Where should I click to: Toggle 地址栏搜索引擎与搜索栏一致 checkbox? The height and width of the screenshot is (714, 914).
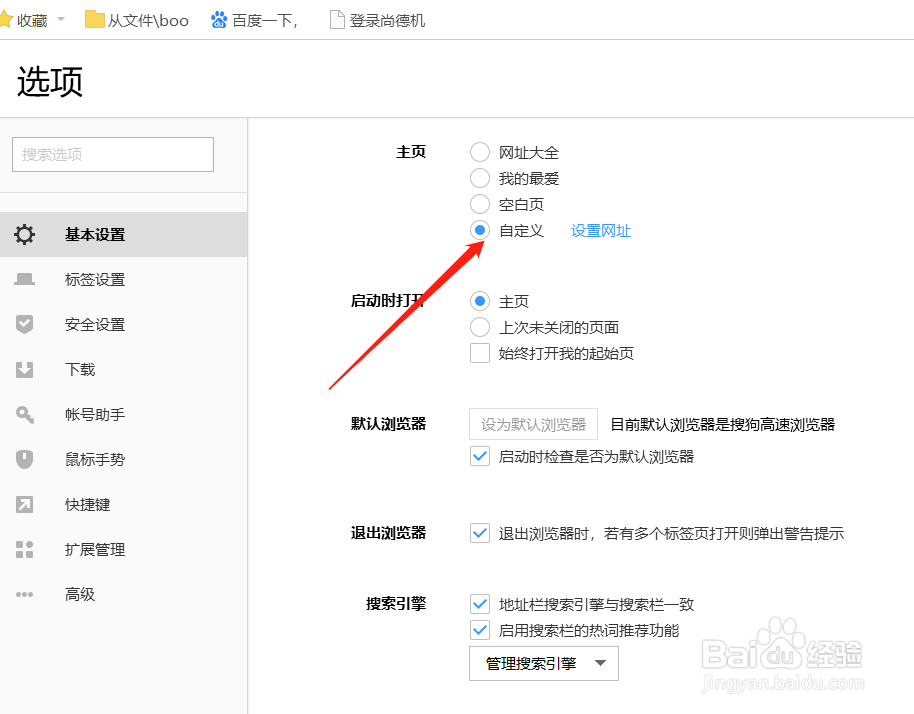click(x=480, y=604)
